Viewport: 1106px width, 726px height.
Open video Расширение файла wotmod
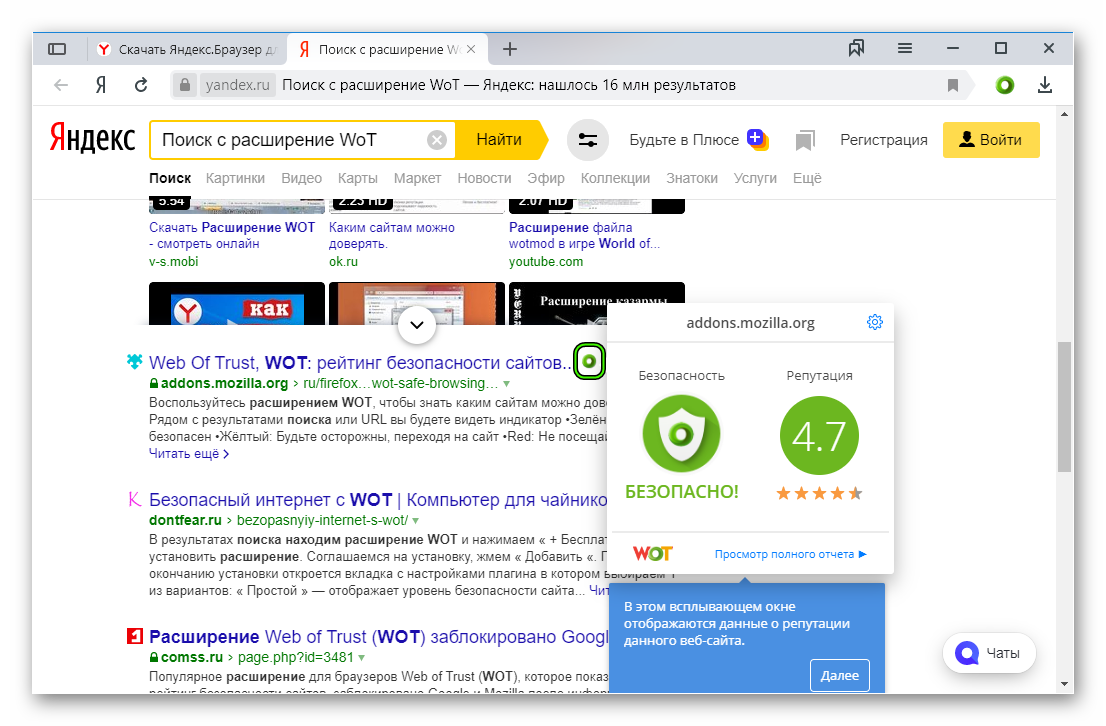click(x=585, y=236)
